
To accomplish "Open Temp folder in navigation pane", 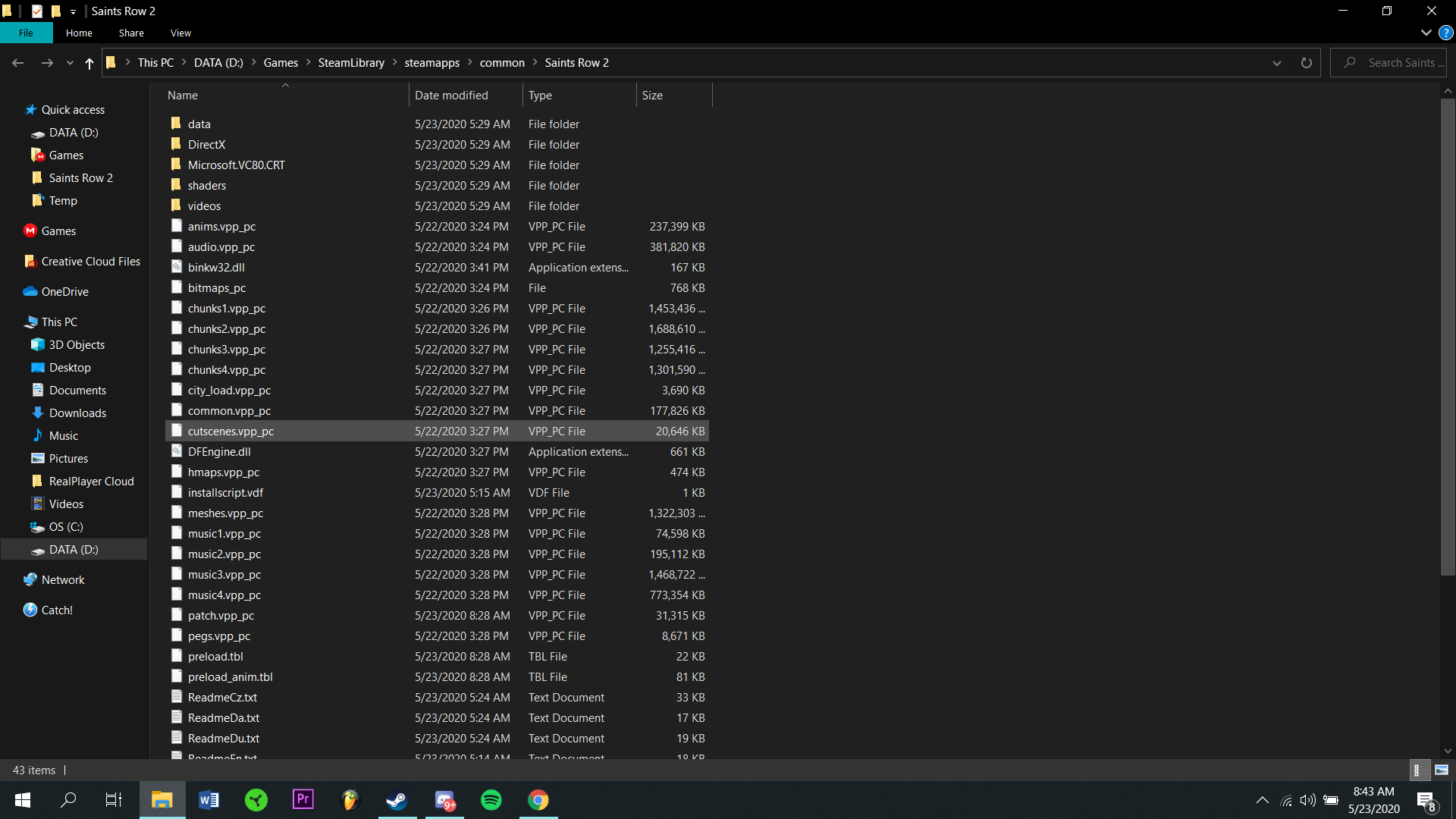I will click(x=63, y=201).
